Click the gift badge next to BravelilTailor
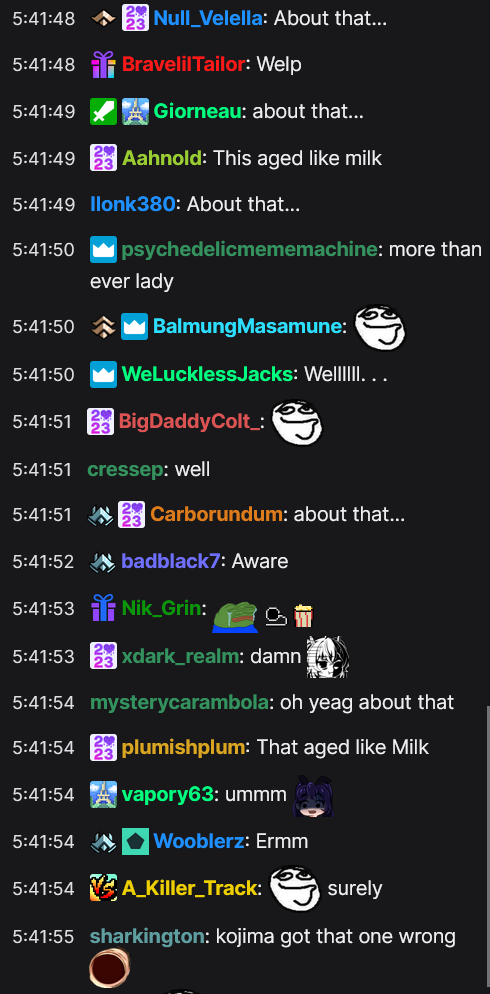This screenshot has width=490, height=994. point(103,65)
